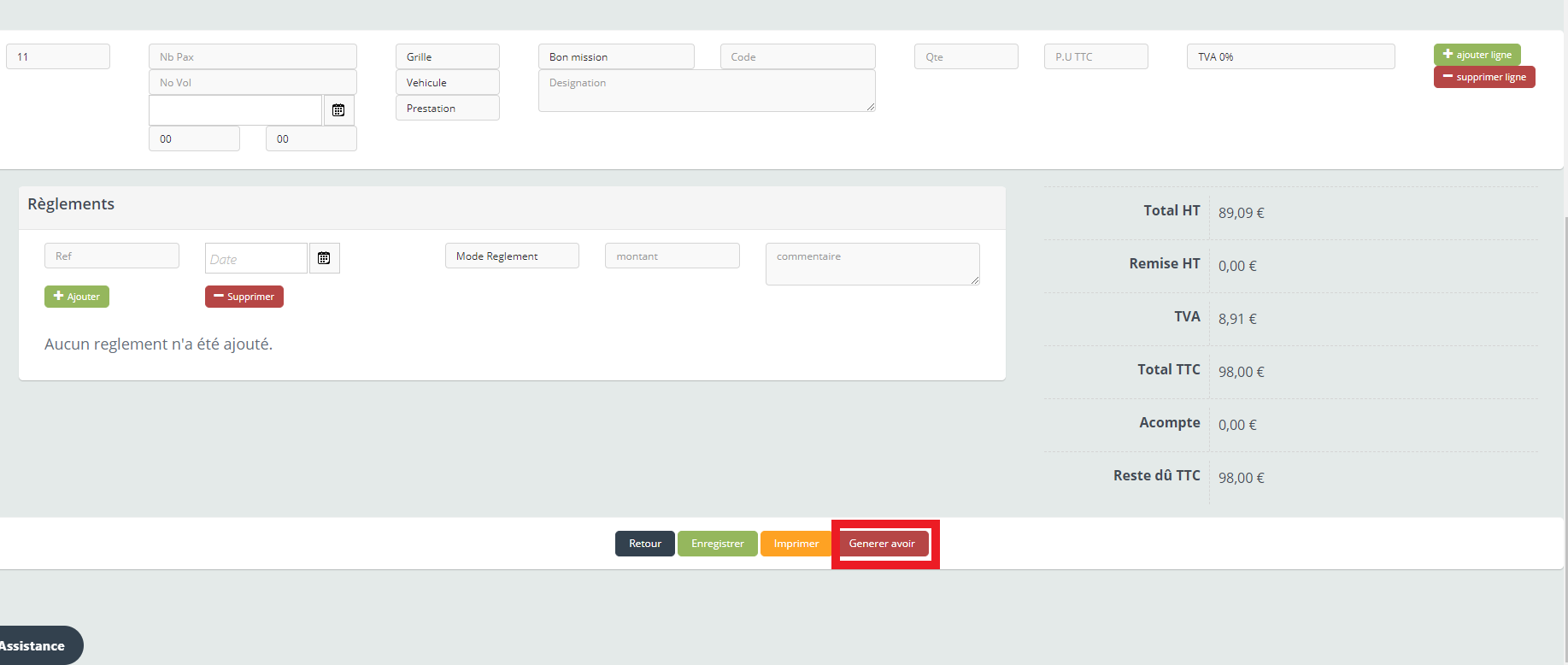Click the Imprimer button
1568x665 pixels.
pyautogui.click(x=796, y=544)
